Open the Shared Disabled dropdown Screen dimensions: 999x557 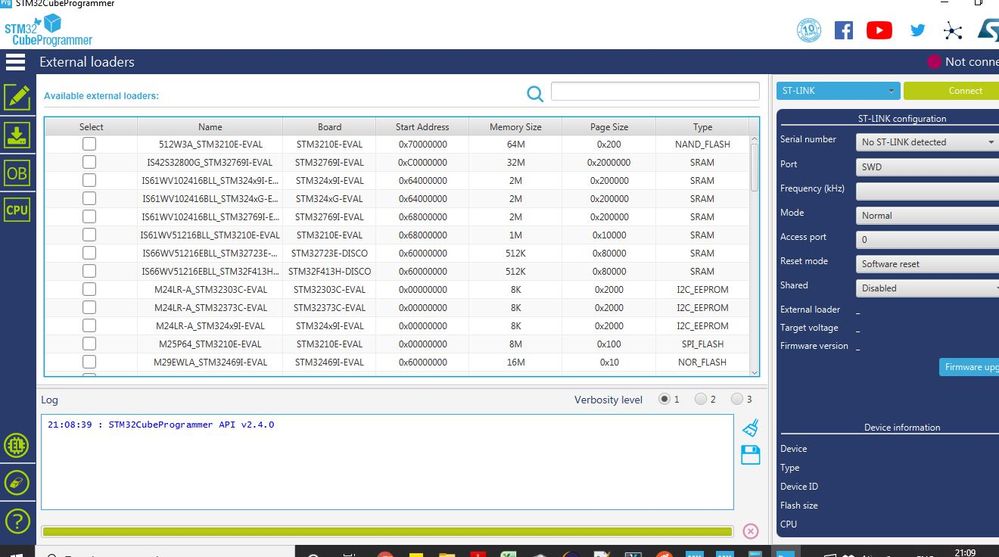click(x=927, y=288)
